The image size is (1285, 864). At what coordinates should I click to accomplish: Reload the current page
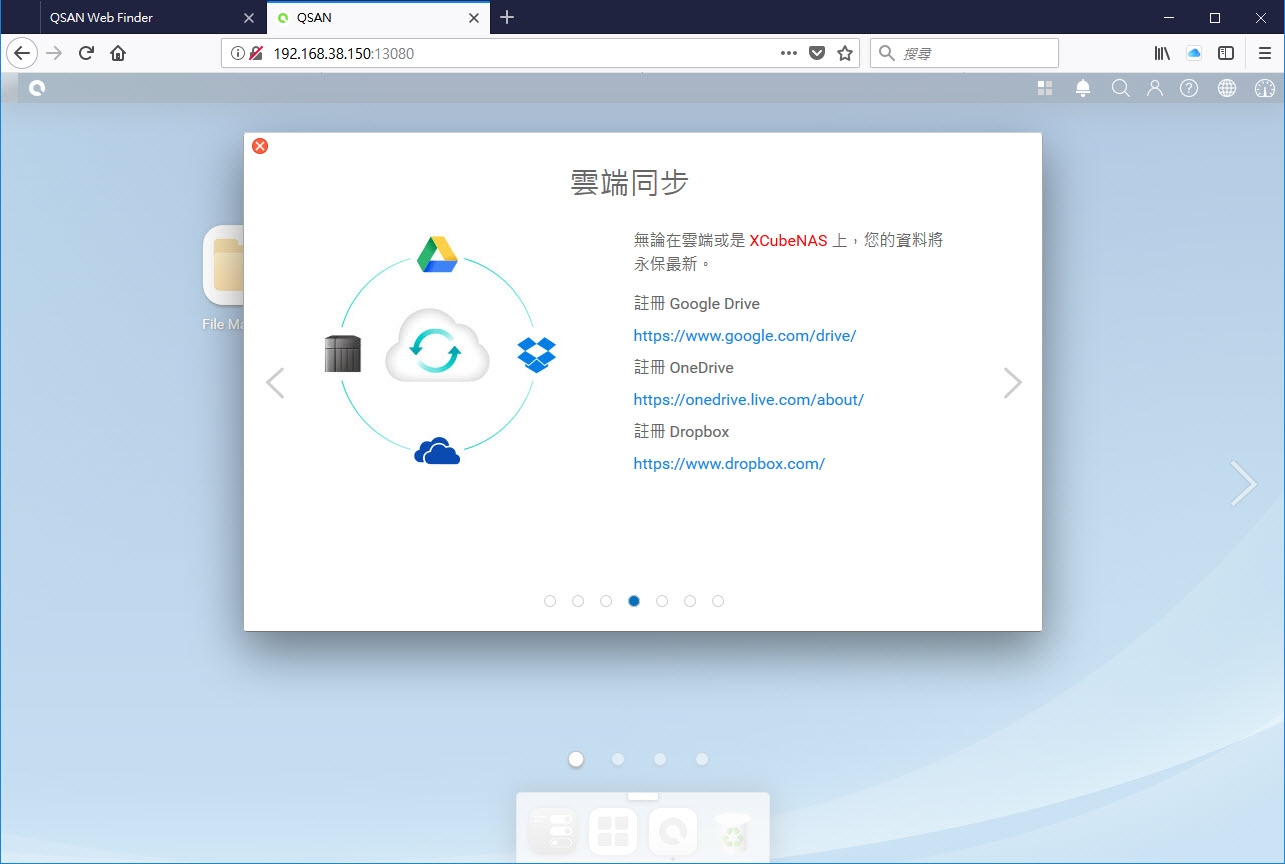tap(86, 53)
